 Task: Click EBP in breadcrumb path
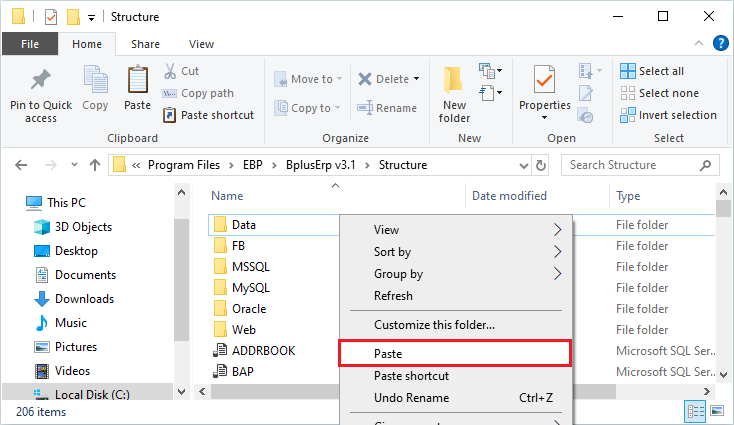[x=253, y=165]
